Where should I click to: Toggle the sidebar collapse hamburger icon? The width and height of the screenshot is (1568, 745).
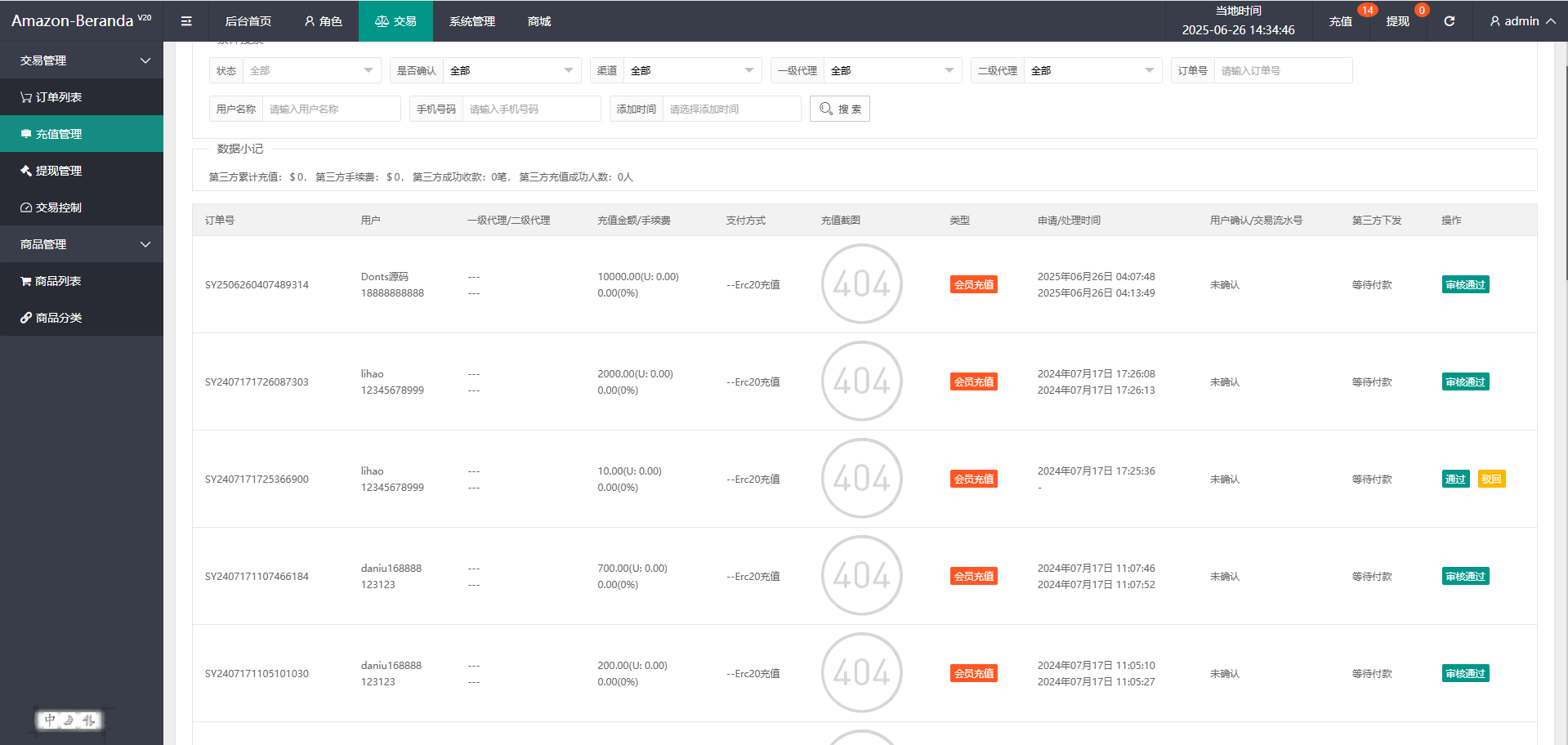point(186,21)
